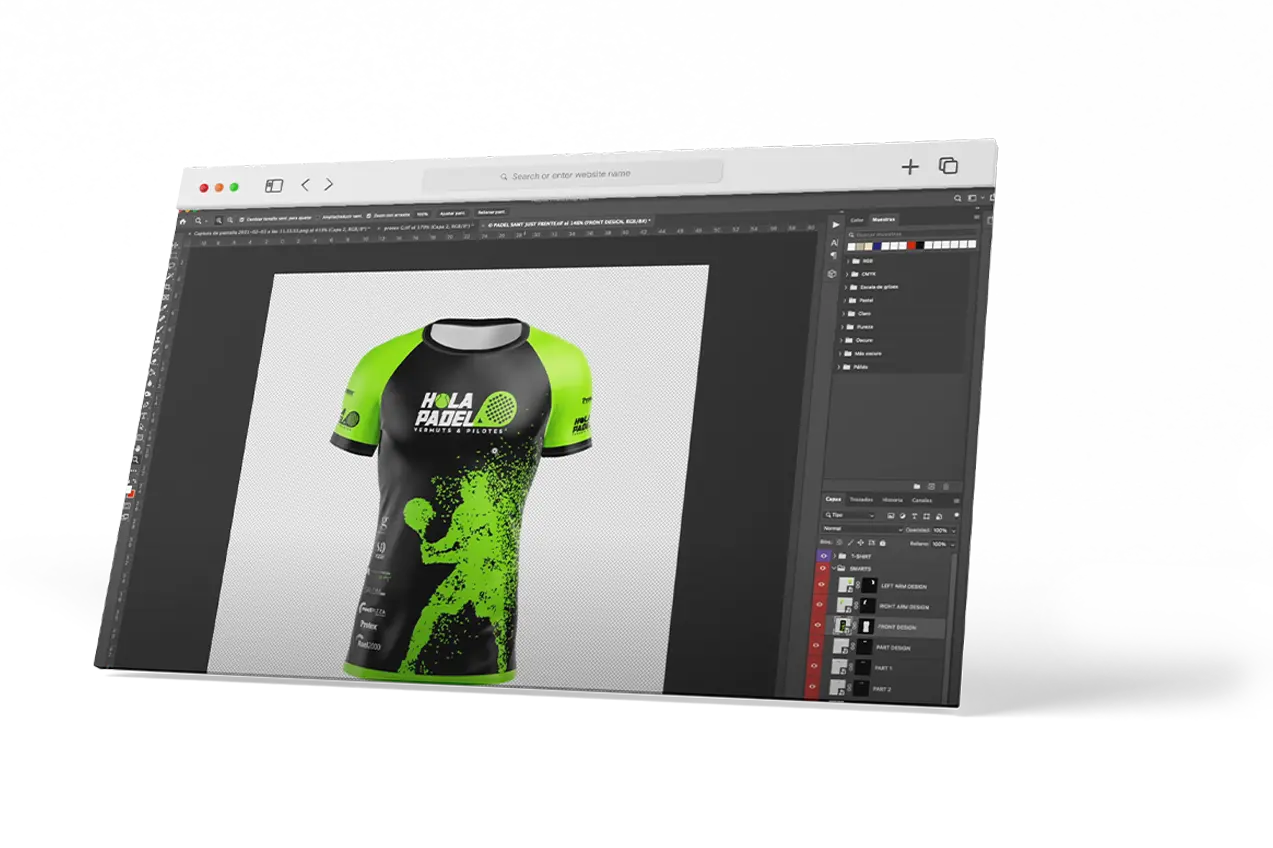
Task: Open a new tab with the plus icon
Action: tap(910, 167)
